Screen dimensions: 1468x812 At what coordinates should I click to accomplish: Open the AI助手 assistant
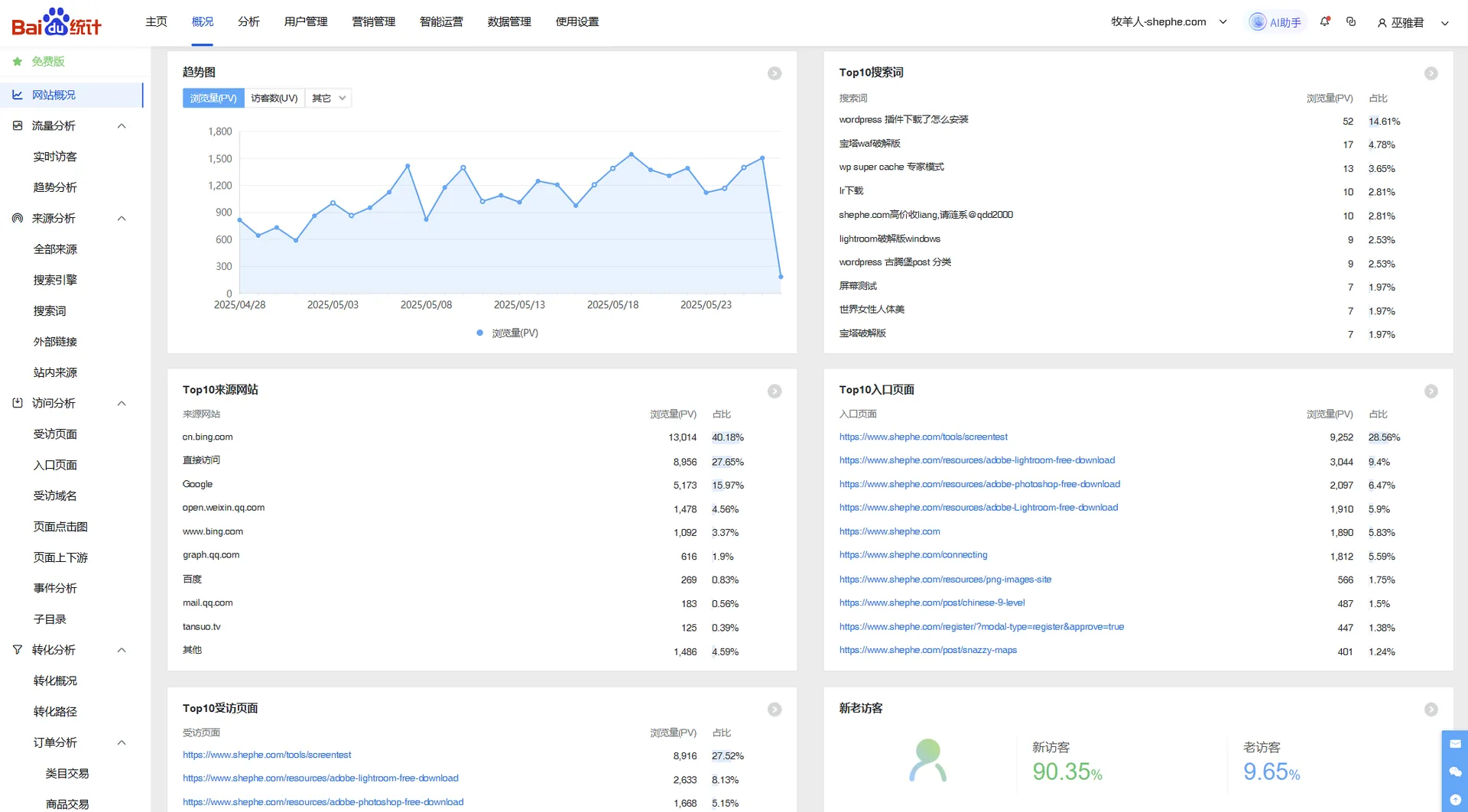pos(1275,22)
